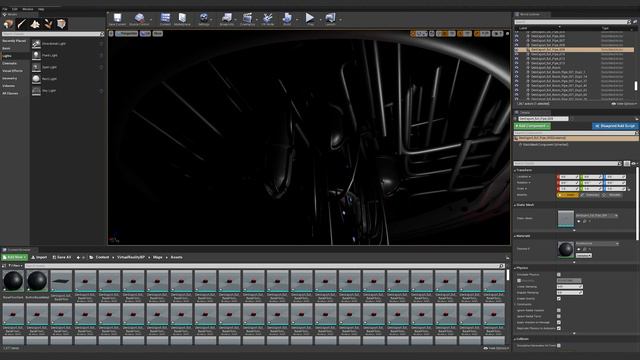The height and width of the screenshot is (360, 640).
Task: Open the Details property matrix icon
Action: click(x=627, y=164)
